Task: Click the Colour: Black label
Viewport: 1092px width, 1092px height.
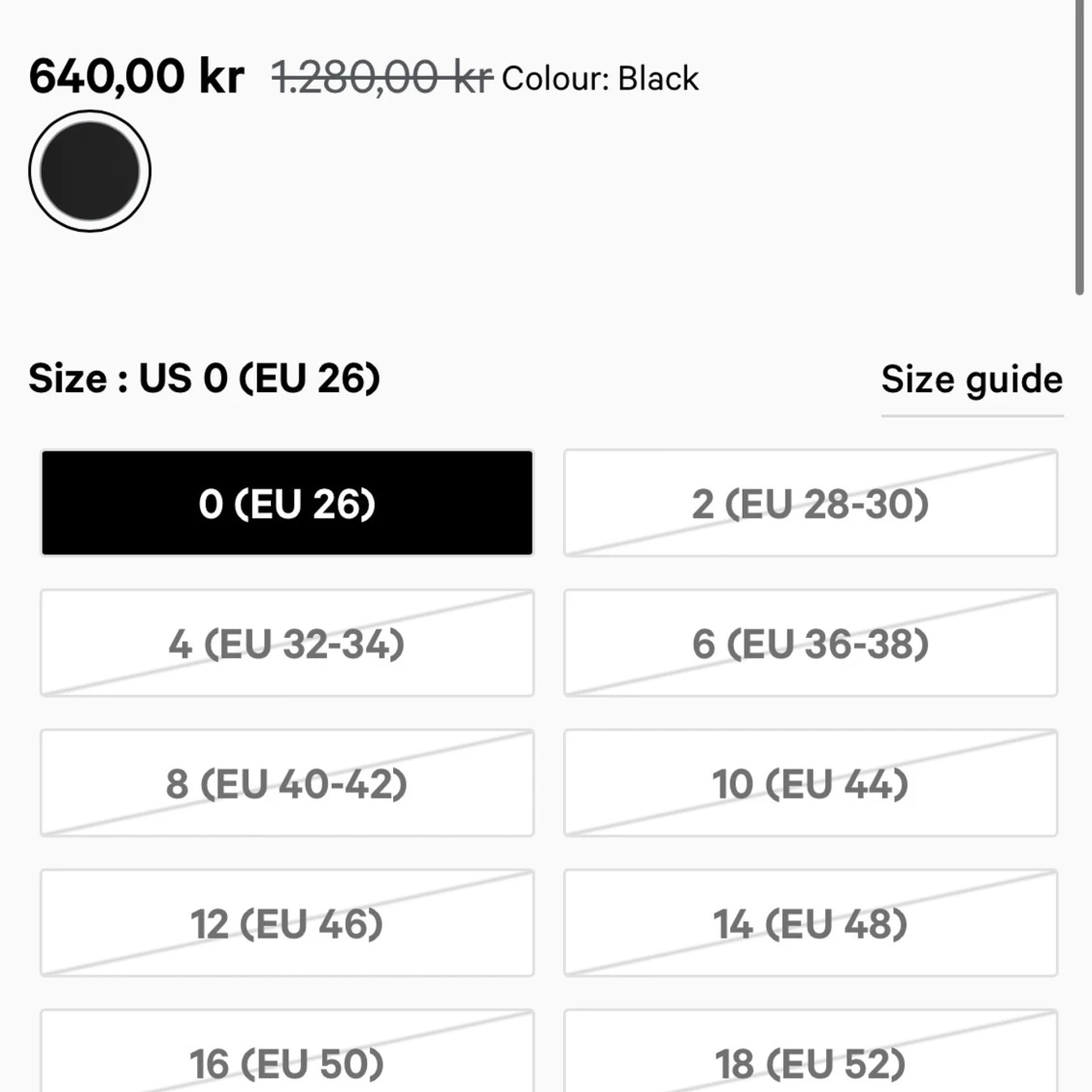Action: tap(600, 79)
